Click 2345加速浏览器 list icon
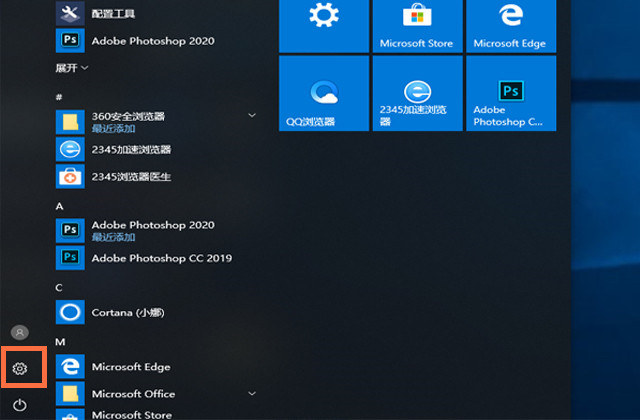The image size is (640, 420). coord(70,149)
